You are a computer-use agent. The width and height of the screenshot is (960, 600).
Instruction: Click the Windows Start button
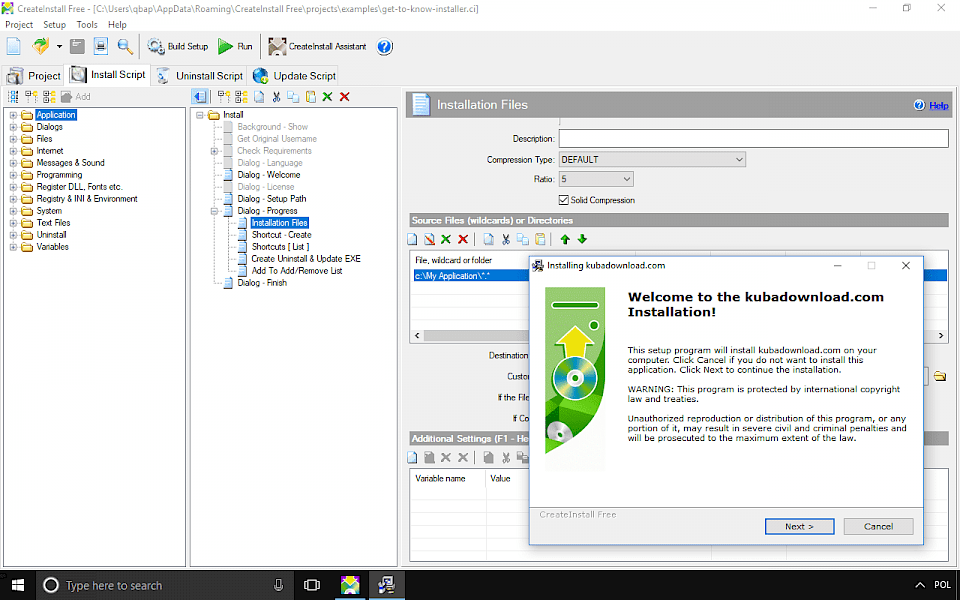click(18, 585)
